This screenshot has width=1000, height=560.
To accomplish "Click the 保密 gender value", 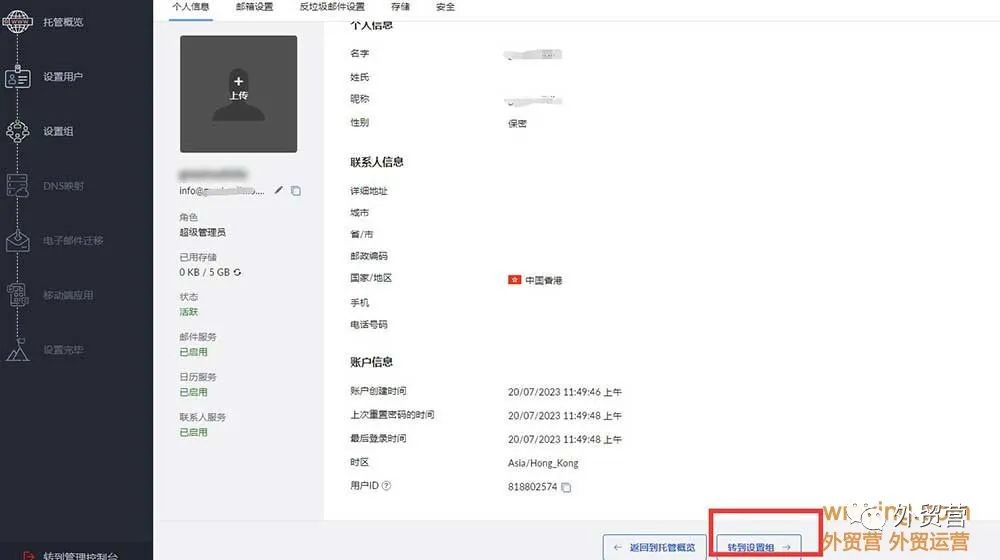I will click(x=517, y=124).
